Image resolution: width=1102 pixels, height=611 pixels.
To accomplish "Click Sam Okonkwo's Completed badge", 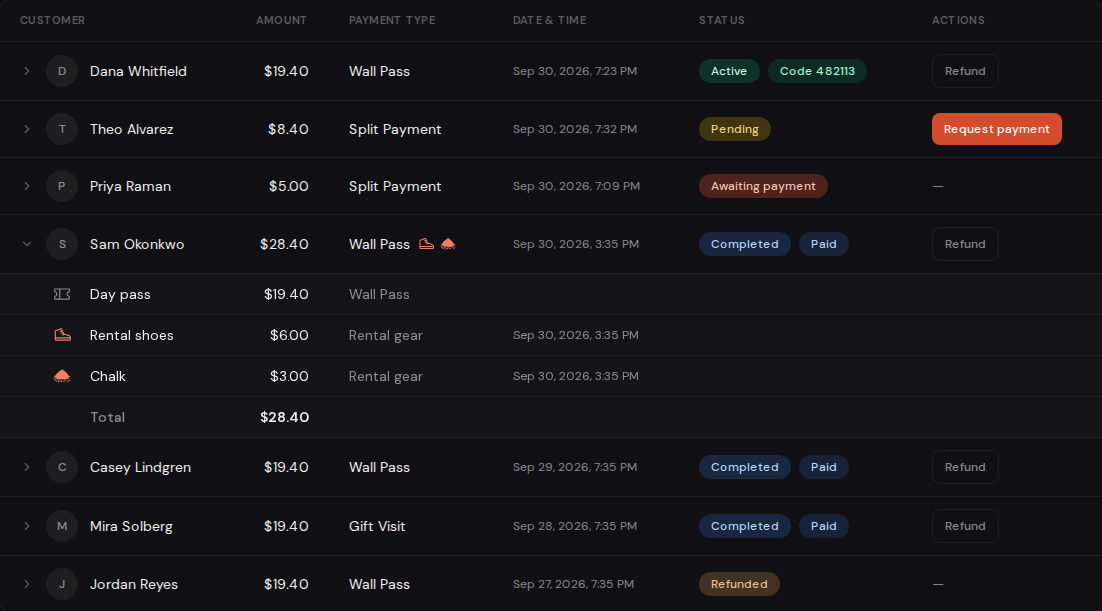I will pos(744,244).
